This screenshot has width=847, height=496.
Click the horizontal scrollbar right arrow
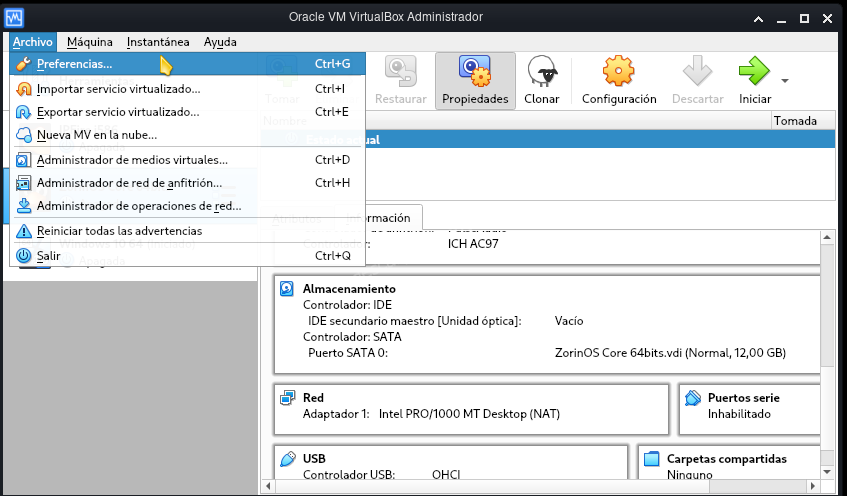click(814, 486)
